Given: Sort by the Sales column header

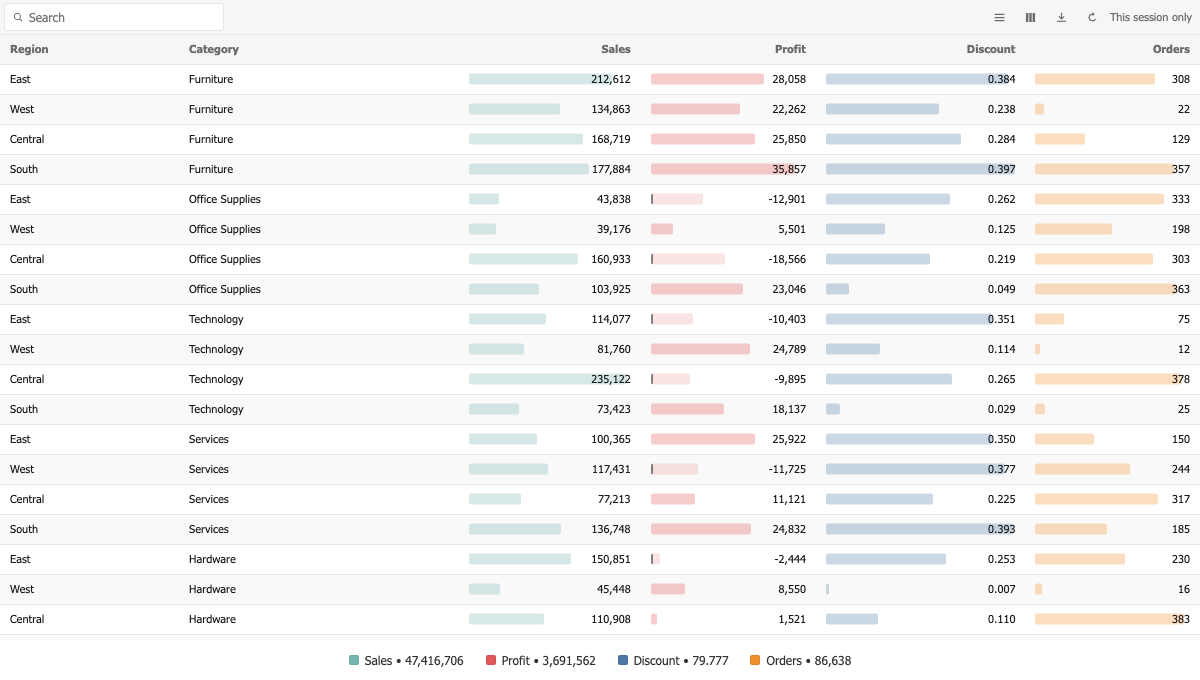Looking at the screenshot, I should (616, 49).
